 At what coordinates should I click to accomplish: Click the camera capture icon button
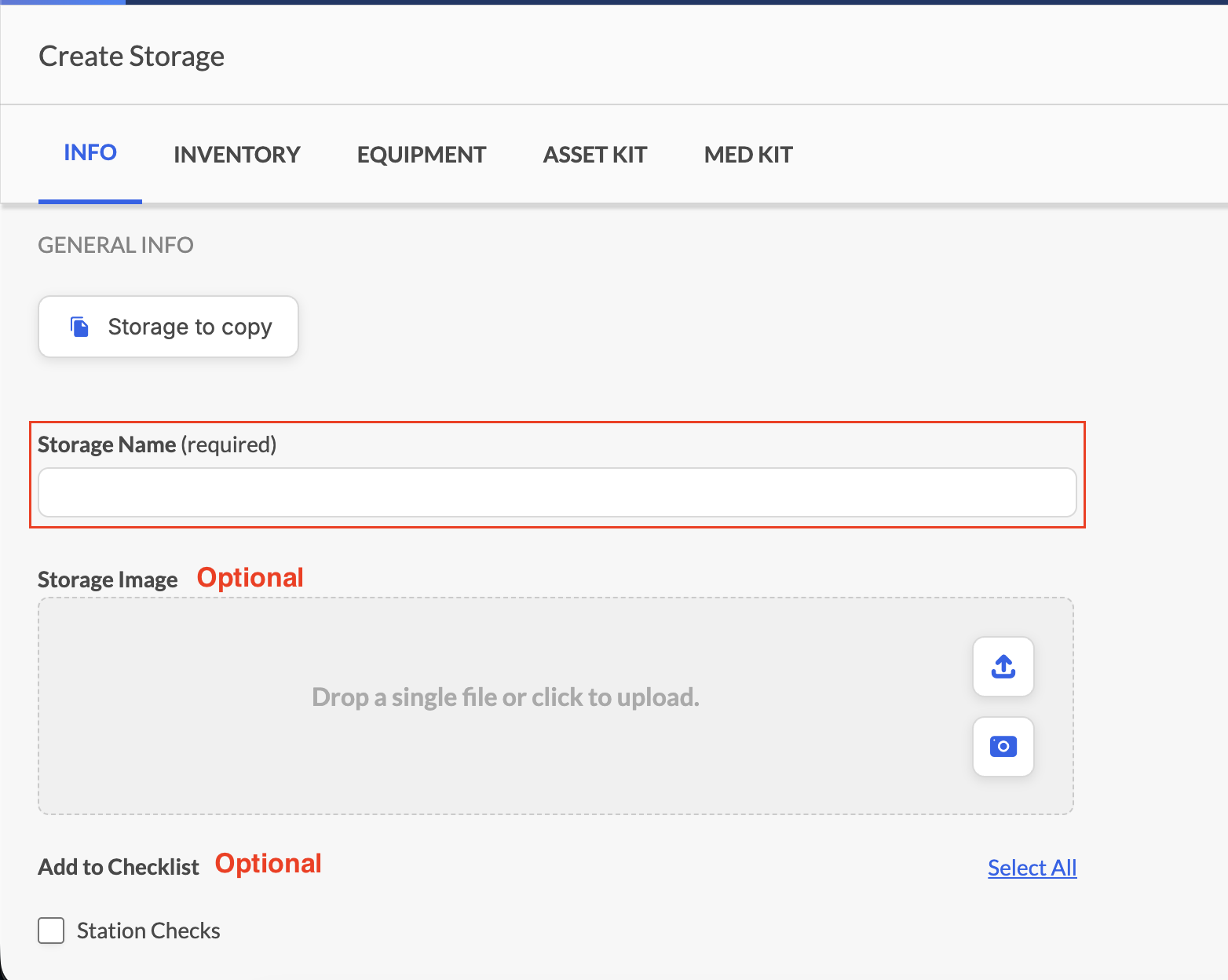click(1003, 746)
